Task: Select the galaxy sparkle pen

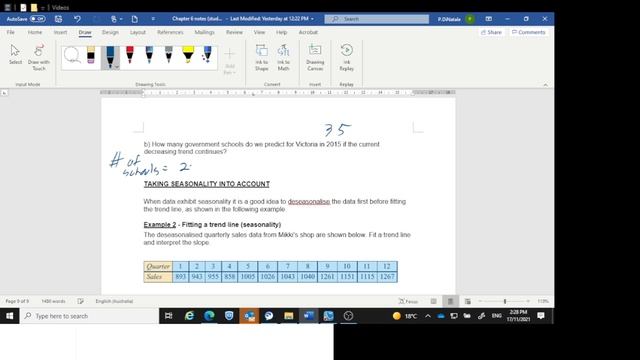Action: [x=207, y=55]
